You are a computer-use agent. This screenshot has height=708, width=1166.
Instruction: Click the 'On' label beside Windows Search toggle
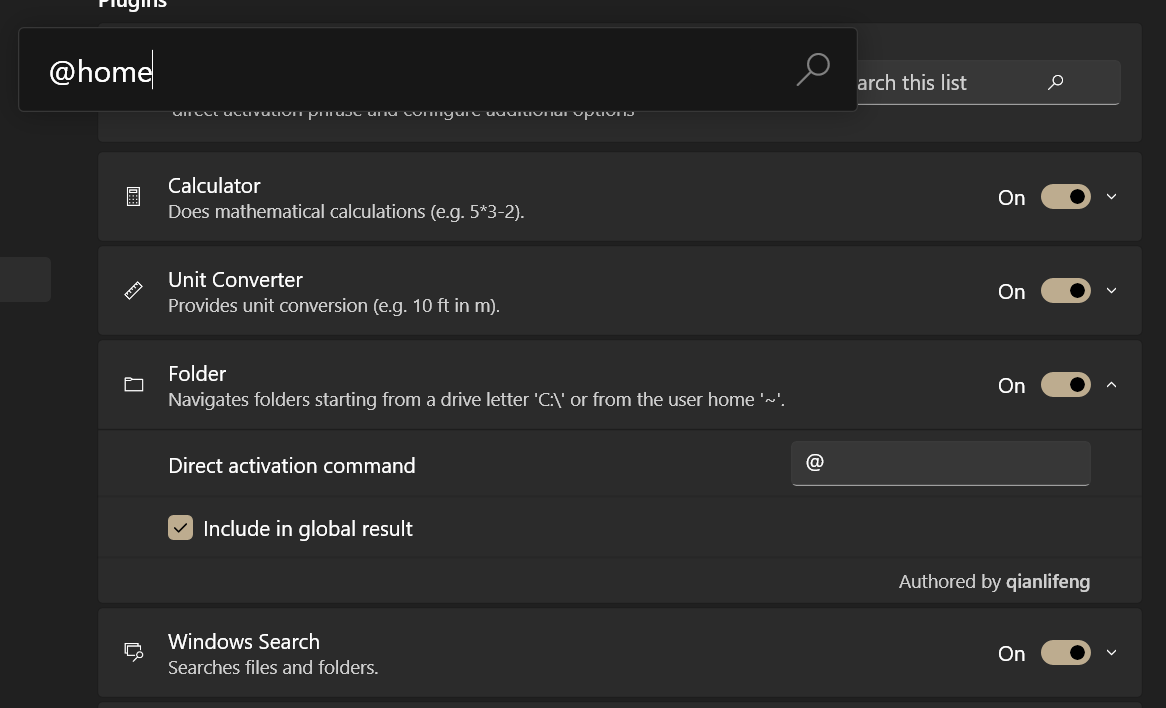[x=1011, y=653]
